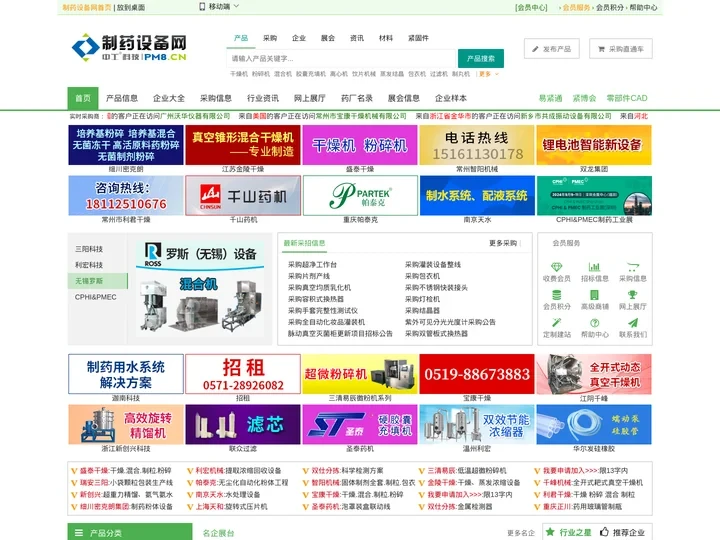Expand the 移动端 dropdown arrow

coord(236,6)
